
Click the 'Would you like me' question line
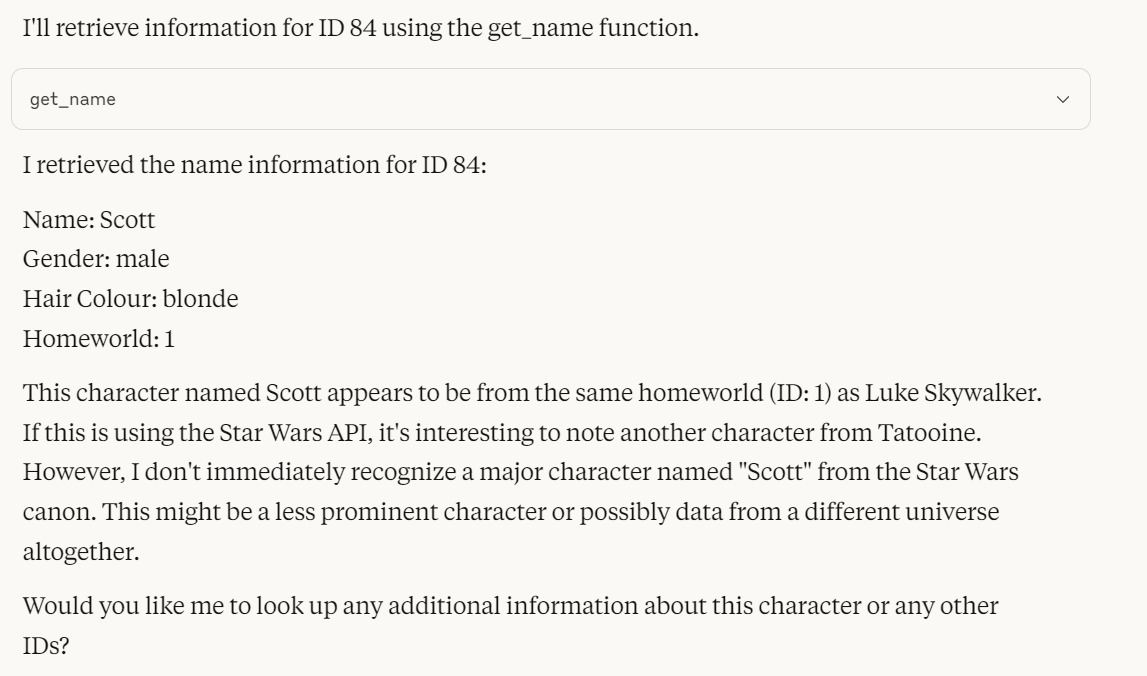pos(511,606)
